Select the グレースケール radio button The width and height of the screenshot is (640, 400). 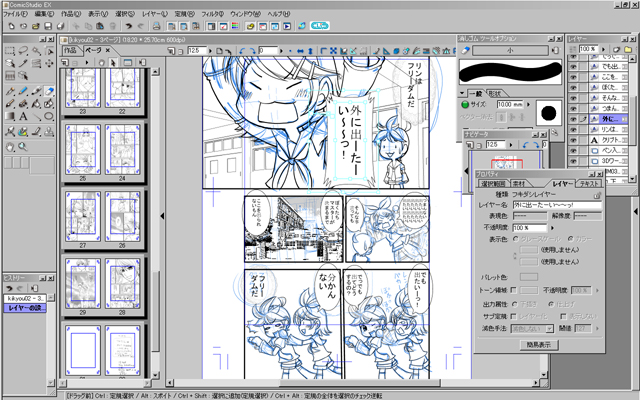point(516,239)
